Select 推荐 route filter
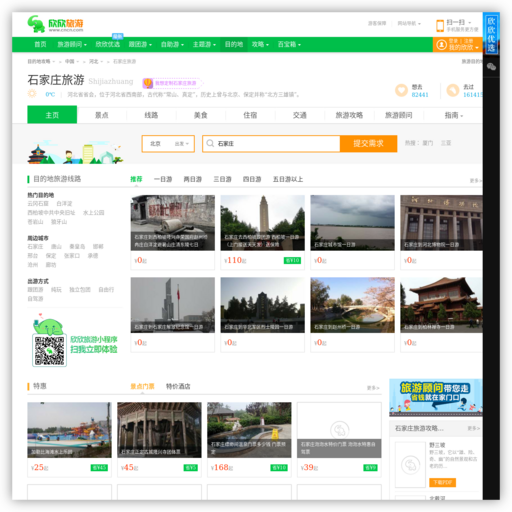The image size is (512, 512). (x=136, y=179)
